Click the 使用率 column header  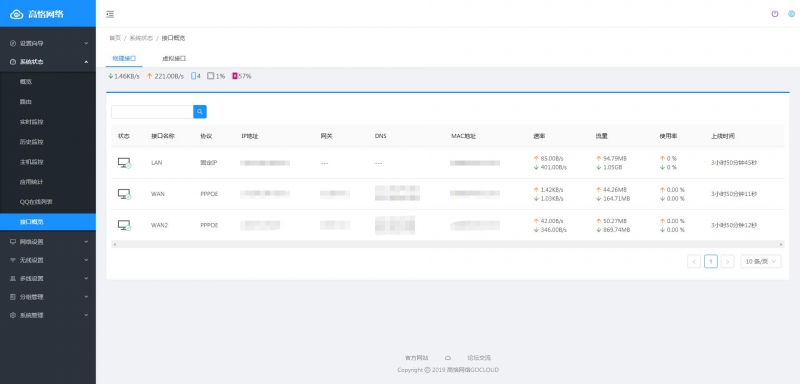668,136
